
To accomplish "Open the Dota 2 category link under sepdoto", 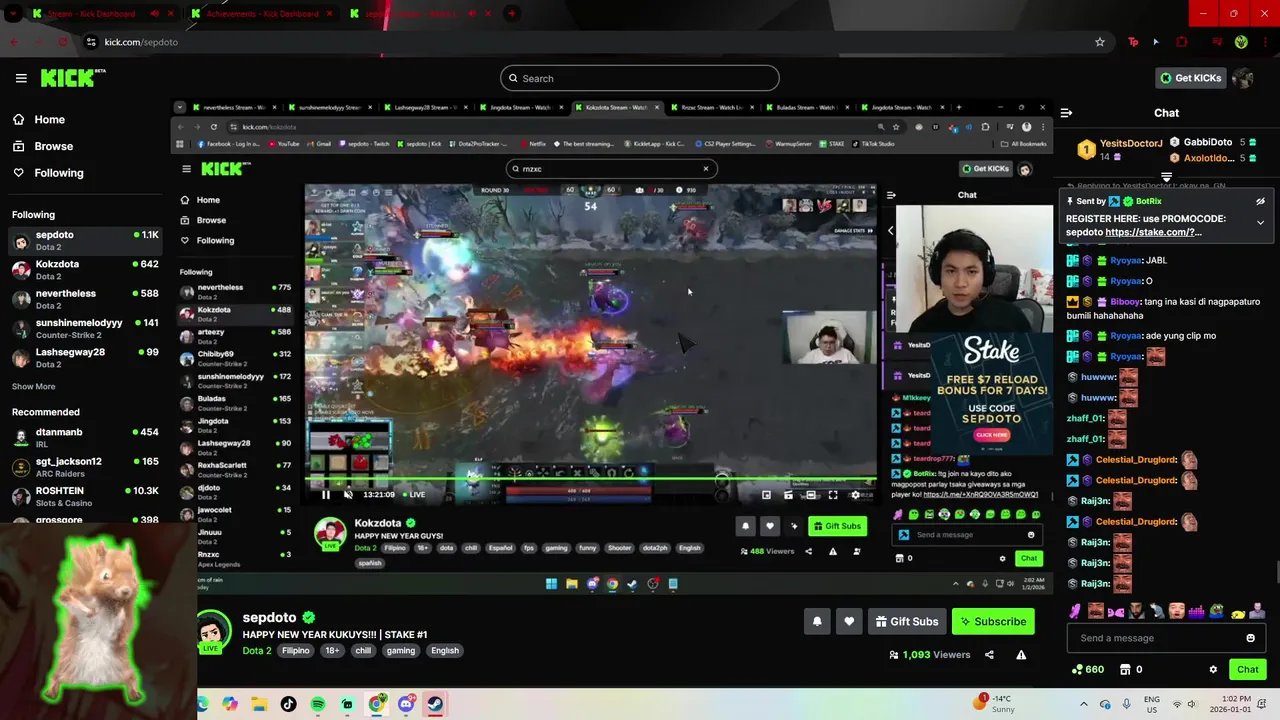I will click(257, 650).
